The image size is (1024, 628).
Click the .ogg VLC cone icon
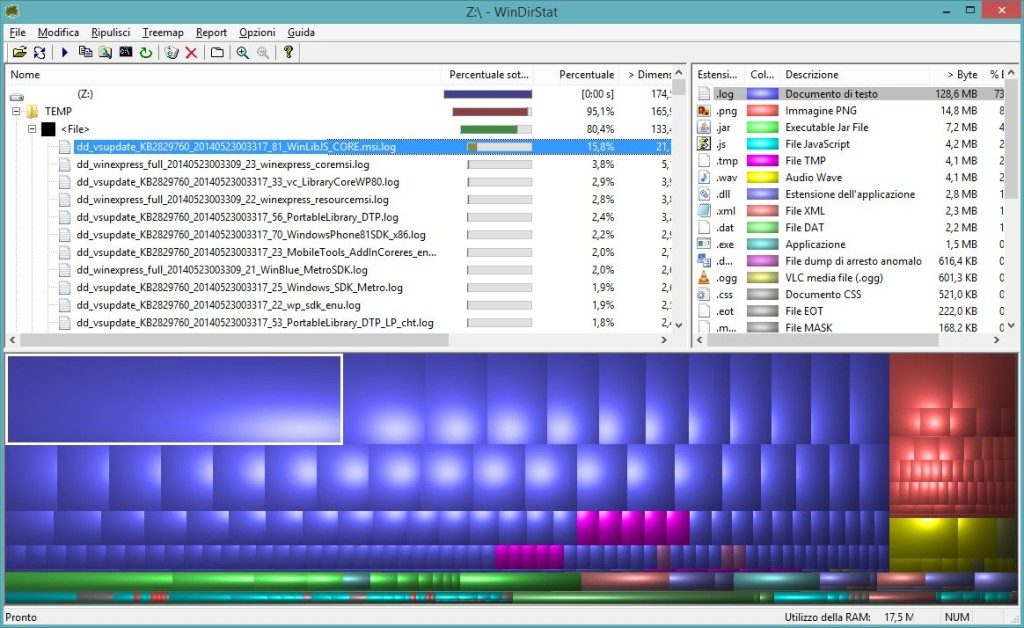point(704,277)
